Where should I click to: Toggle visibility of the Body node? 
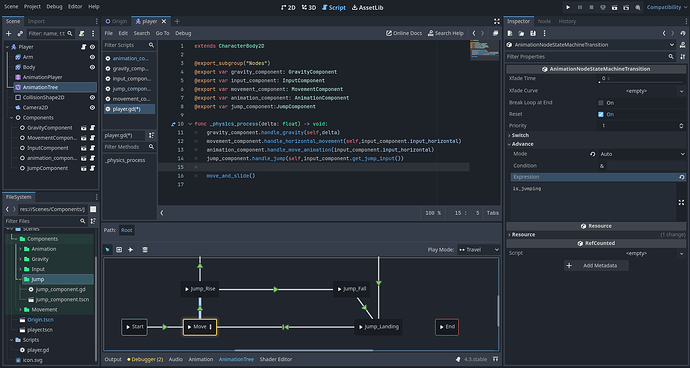coord(92,67)
